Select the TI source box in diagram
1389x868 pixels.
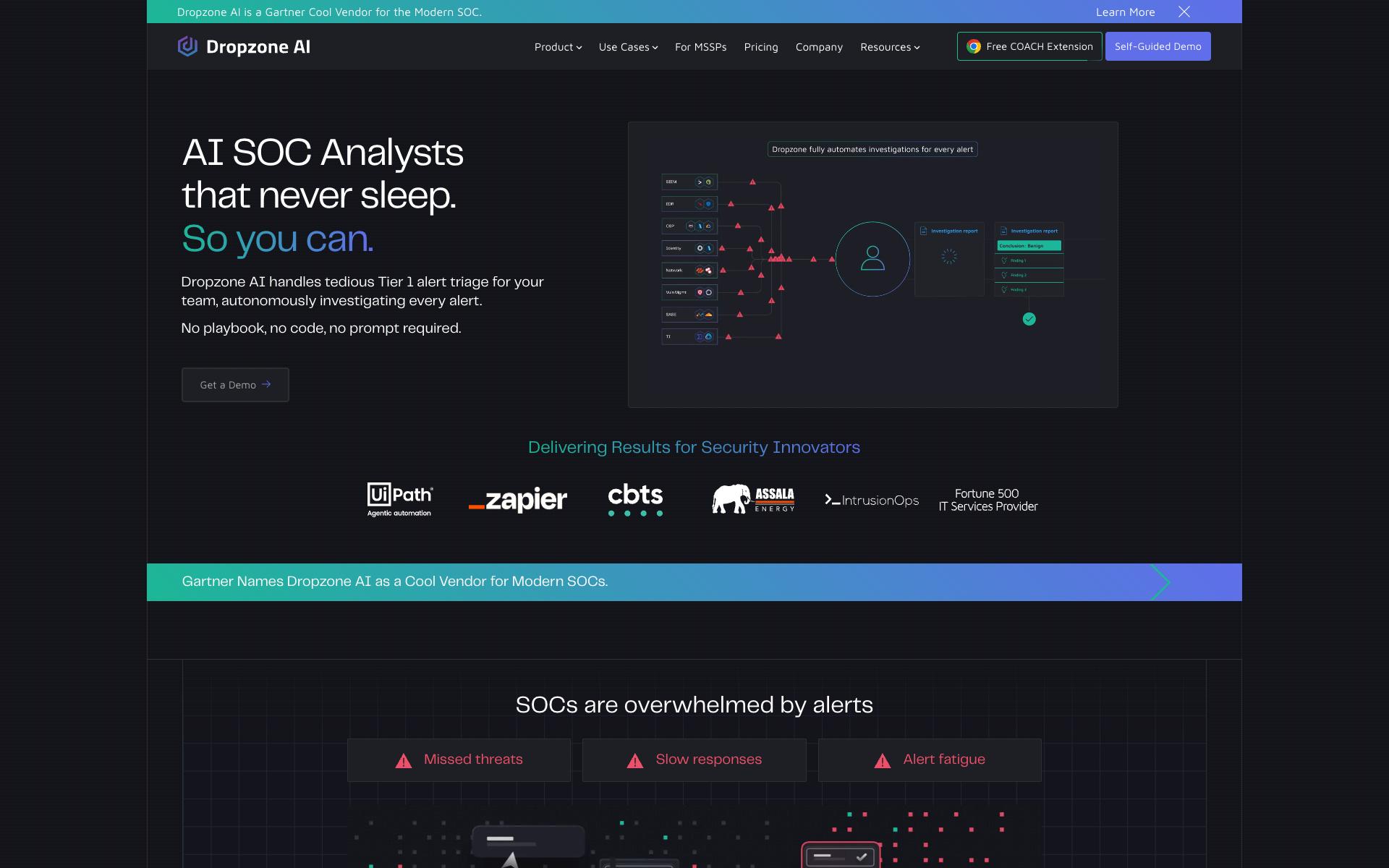point(689,336)
